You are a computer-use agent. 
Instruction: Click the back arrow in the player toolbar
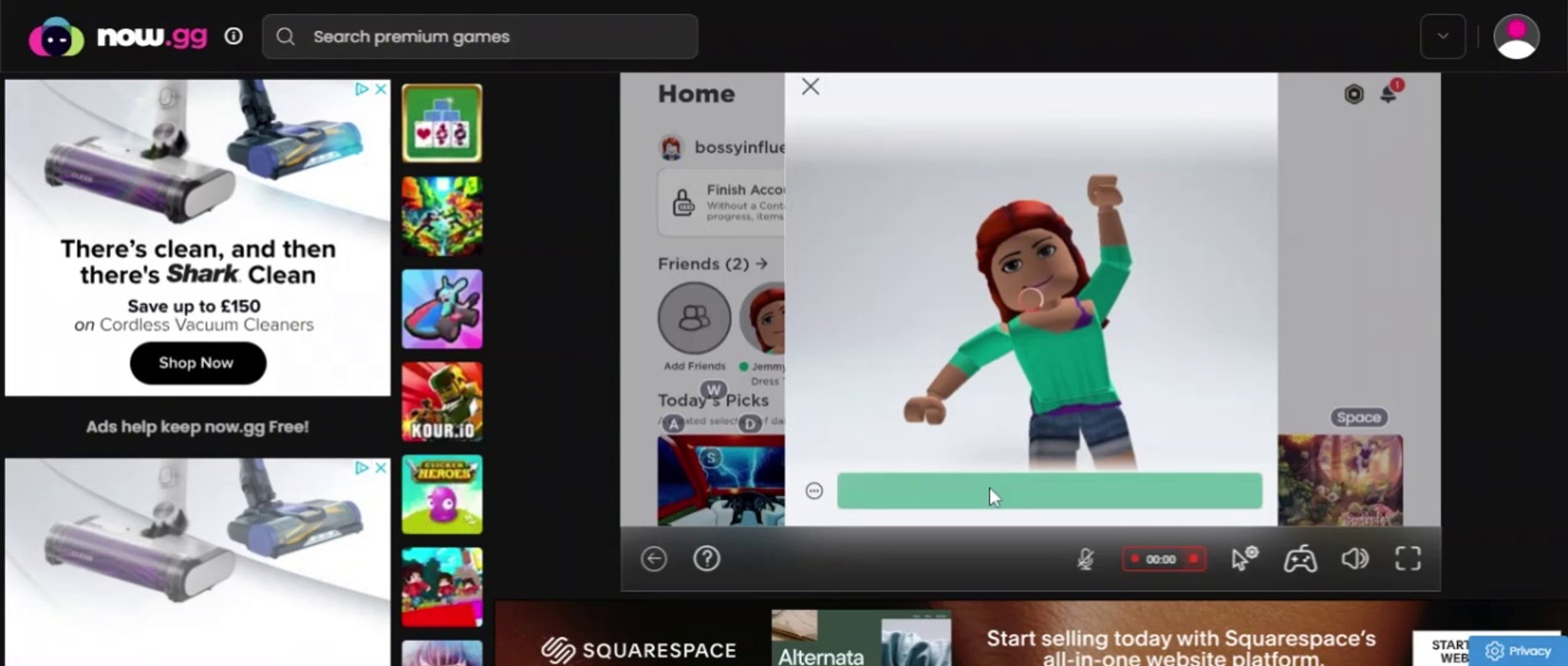click(653, 559)
